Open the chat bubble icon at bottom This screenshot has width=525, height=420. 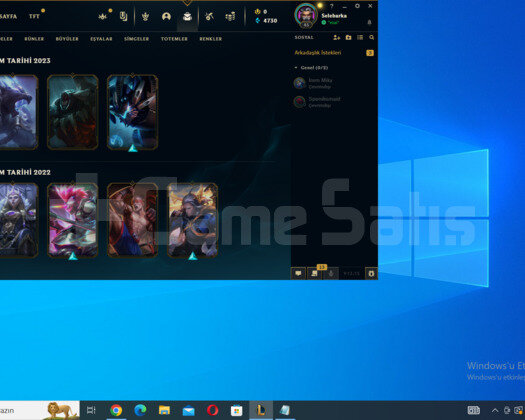[x=298, y=274]
